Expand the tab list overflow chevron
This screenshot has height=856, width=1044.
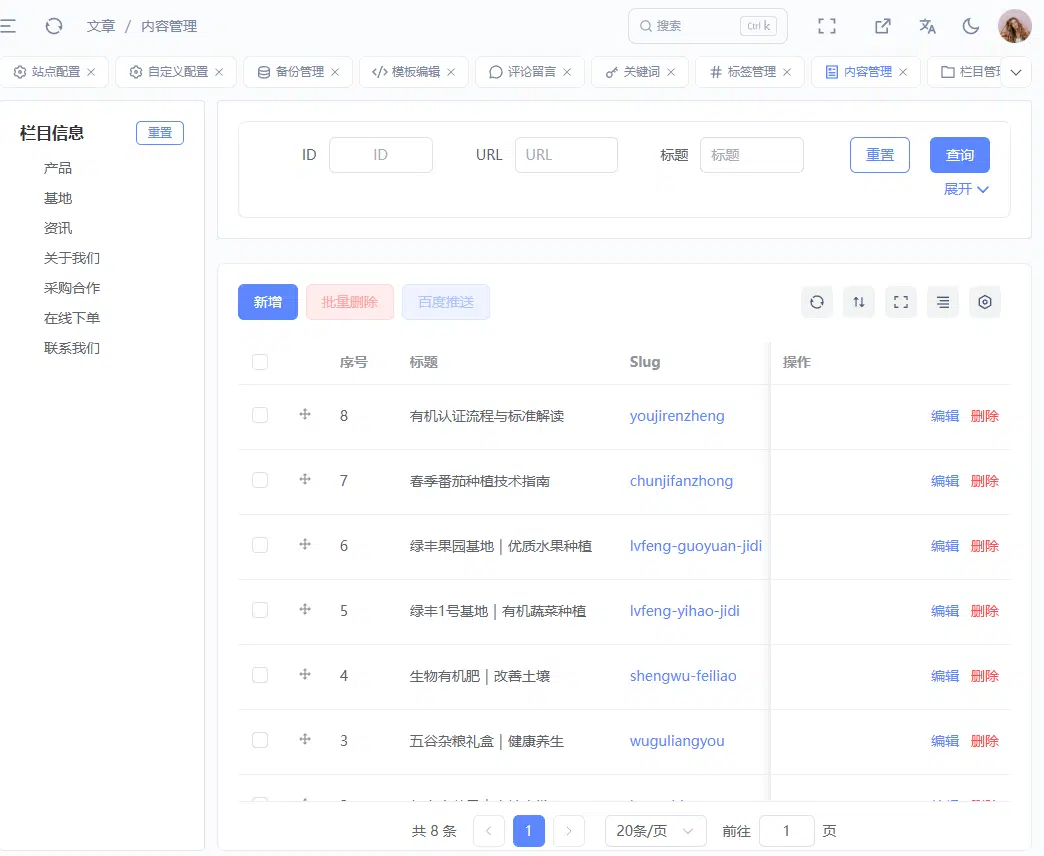tap(1016, 72)
